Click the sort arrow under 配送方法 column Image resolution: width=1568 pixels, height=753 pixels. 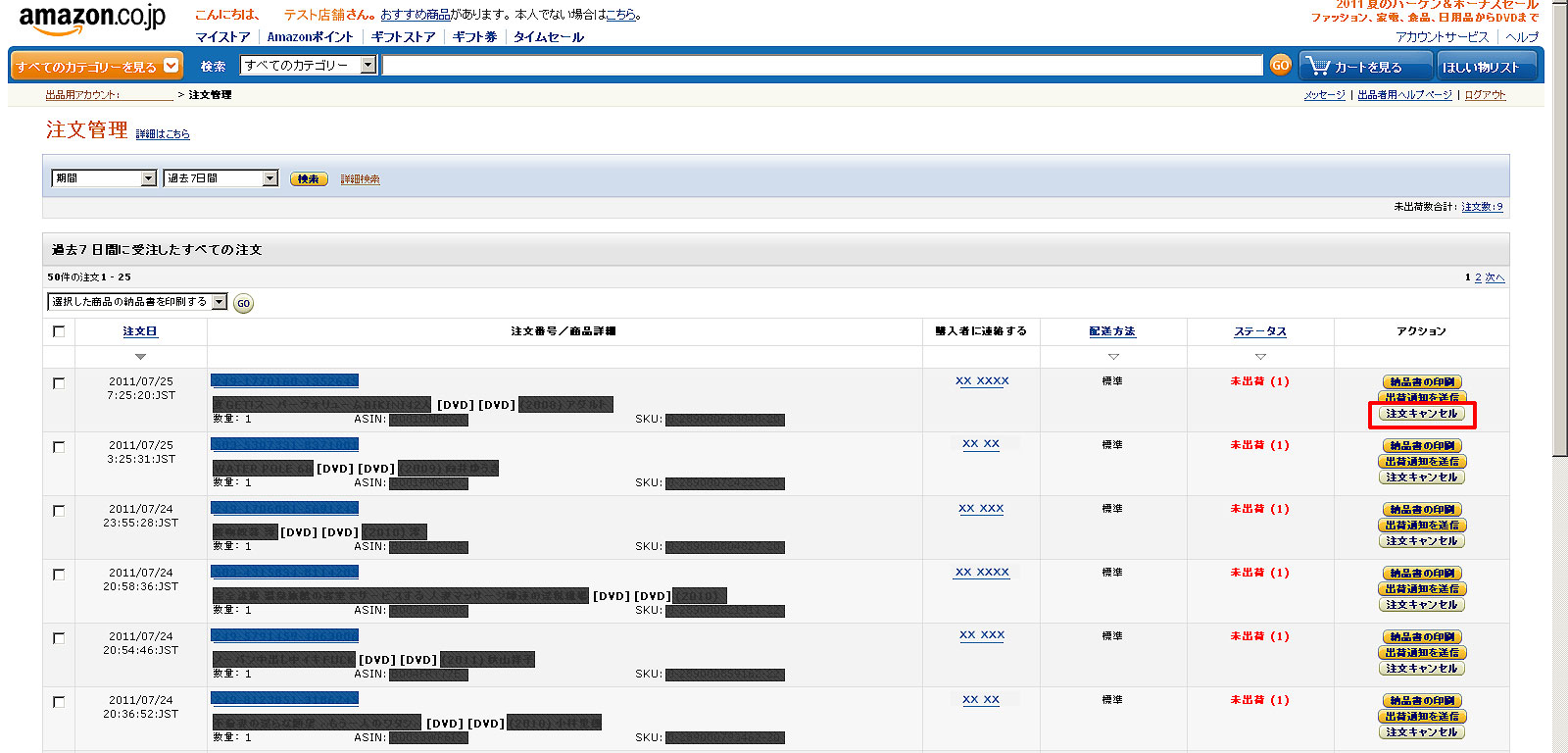click(1113, 357)
